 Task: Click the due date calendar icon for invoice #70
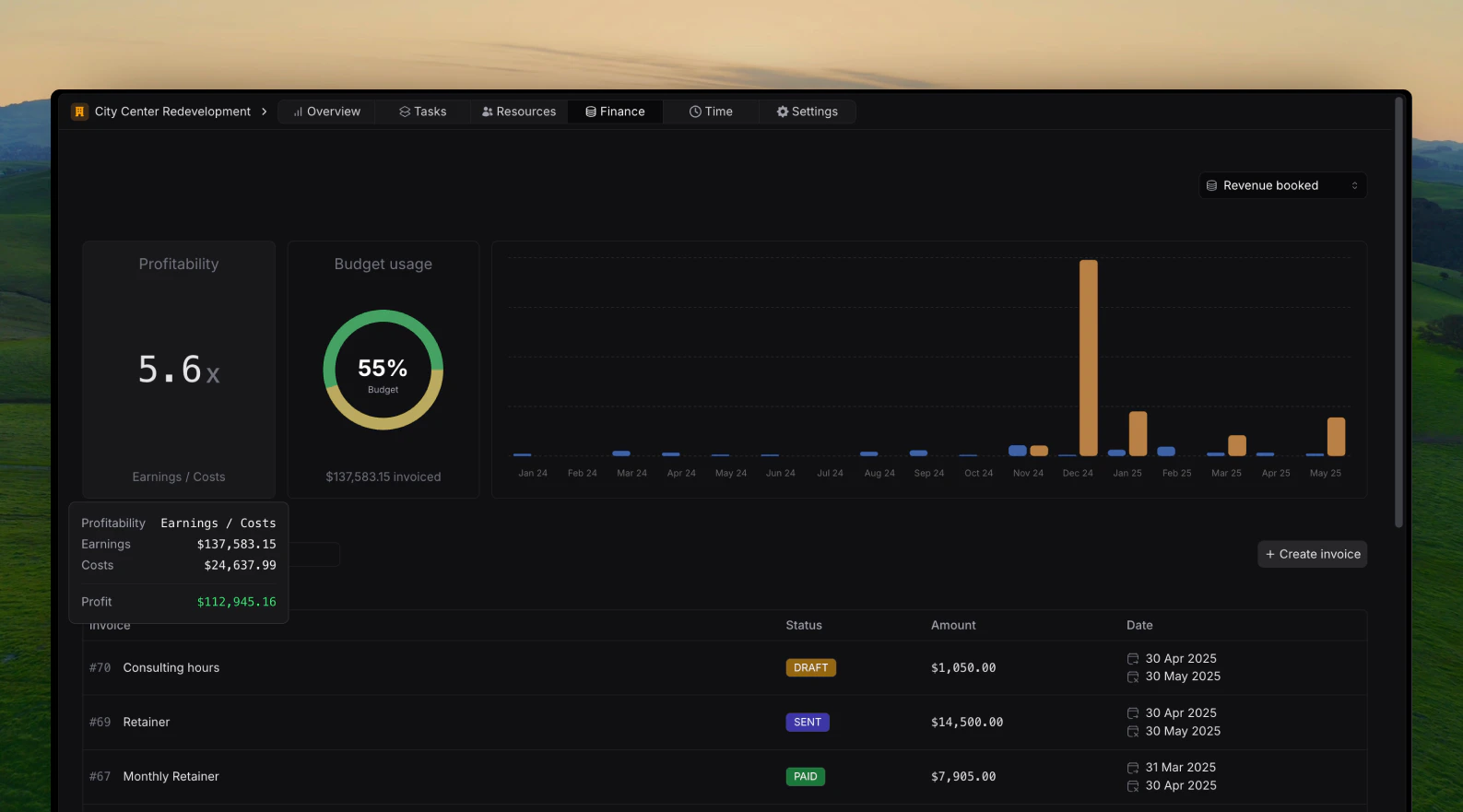pos(1133,677)
